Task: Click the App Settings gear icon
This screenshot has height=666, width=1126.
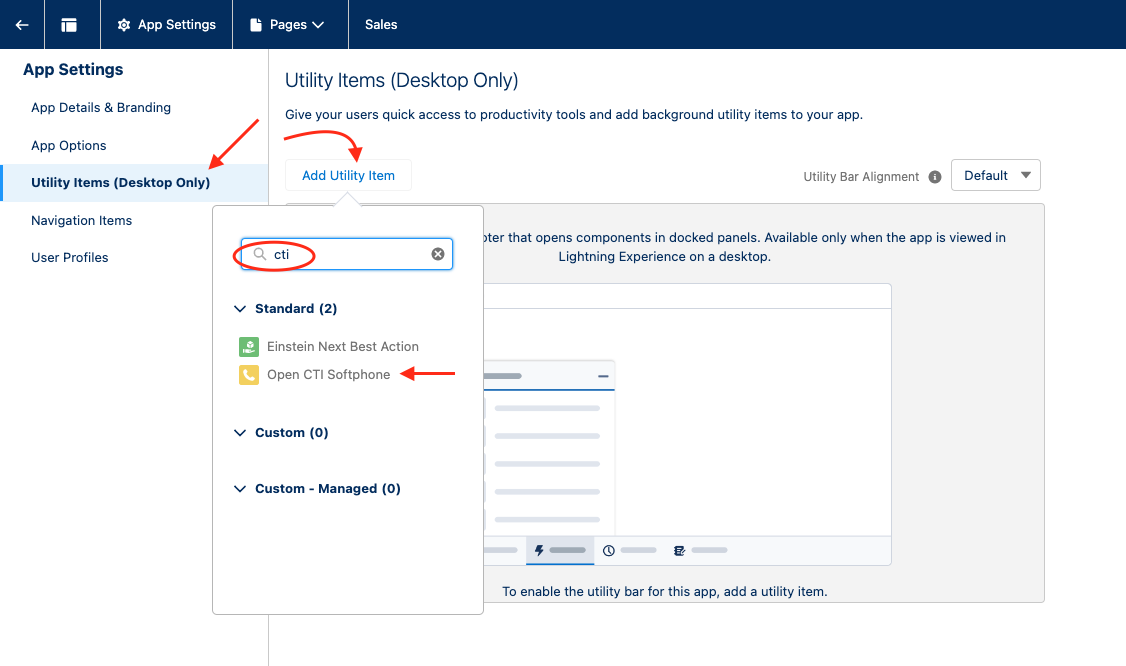Action: click(124, 25)
